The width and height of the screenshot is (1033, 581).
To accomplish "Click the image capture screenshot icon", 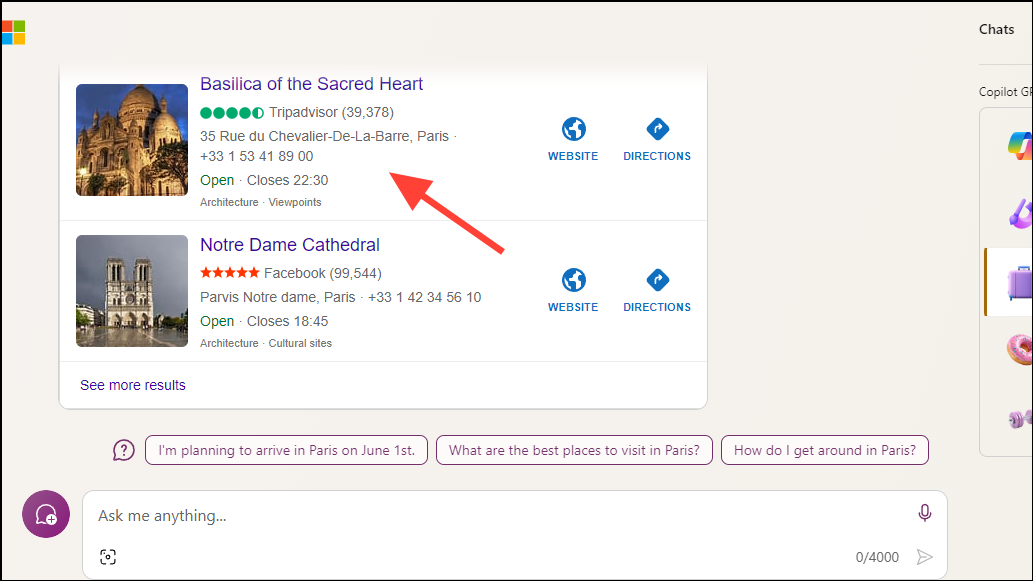I will 108,557.
